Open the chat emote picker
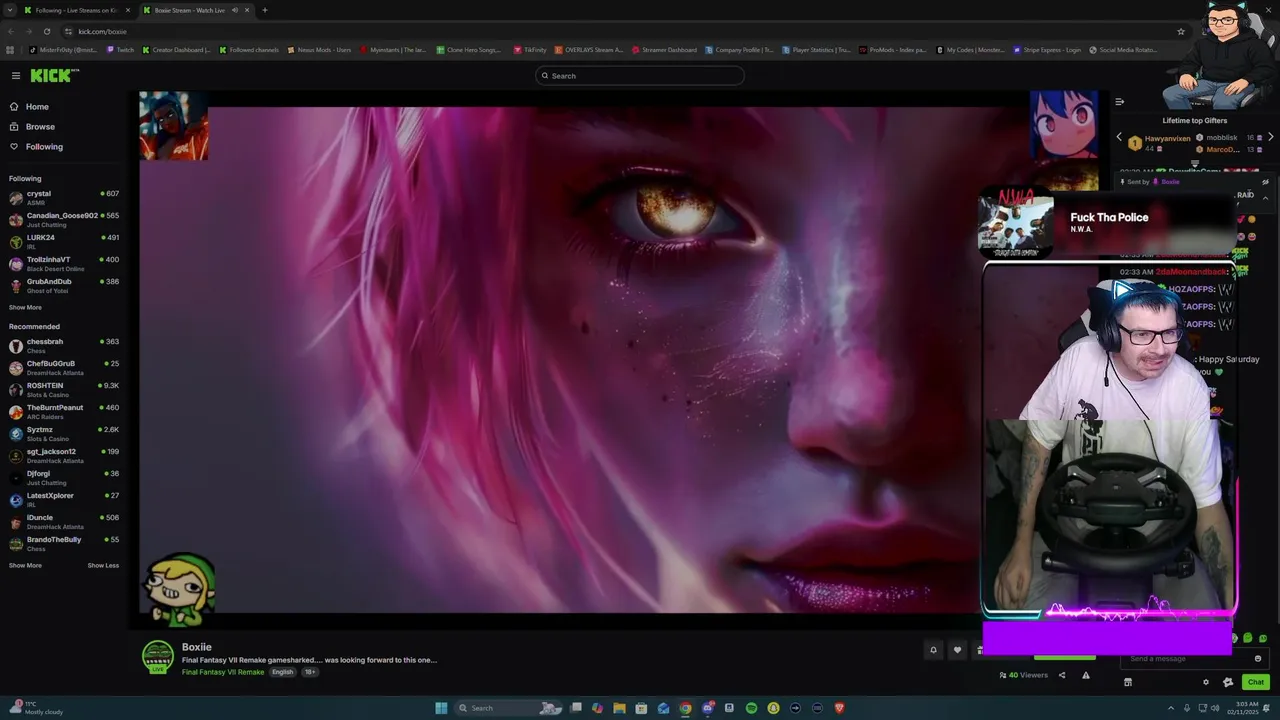Image resolution: width=1280 pixels, height=720 pixels. (x=1258, y=659)
